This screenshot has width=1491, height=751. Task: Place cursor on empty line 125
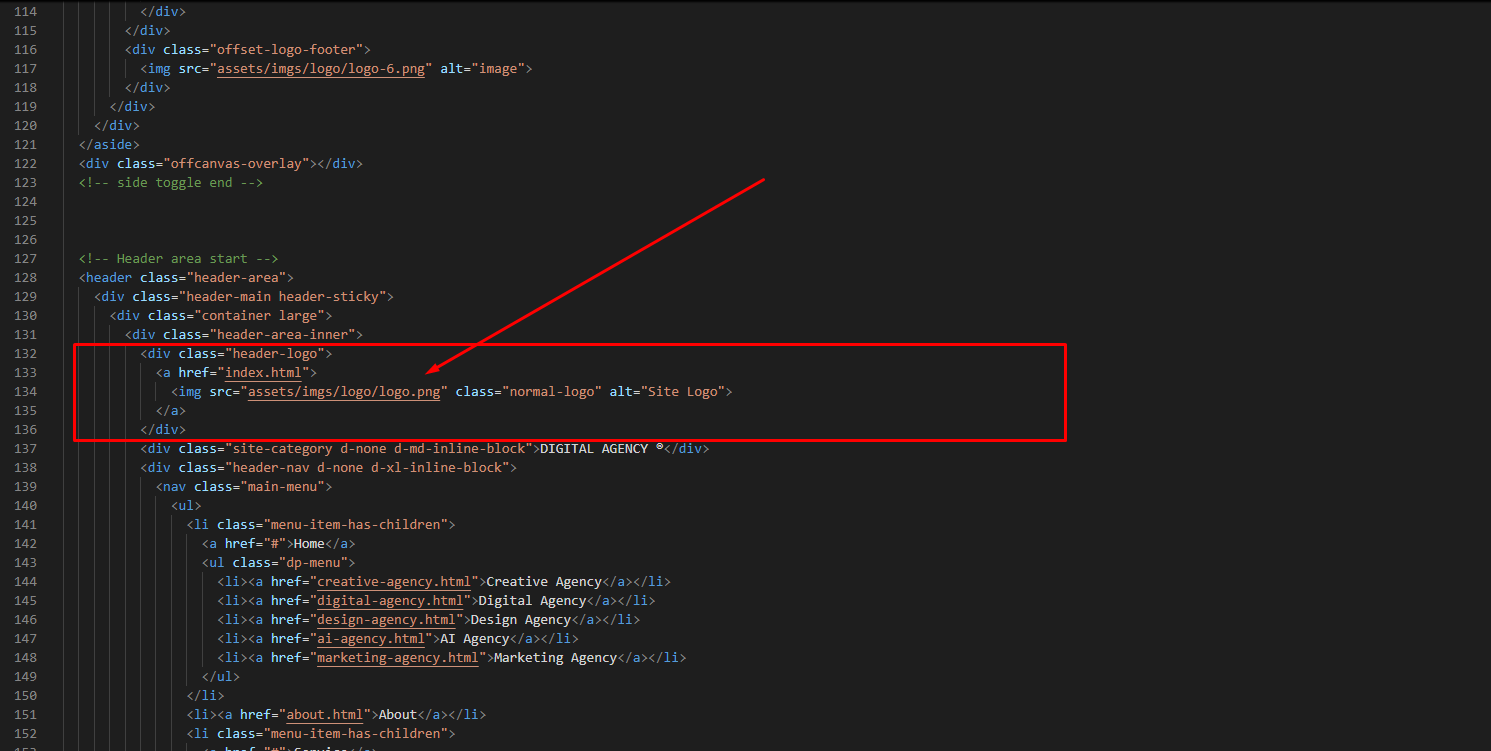pos(300,221)
